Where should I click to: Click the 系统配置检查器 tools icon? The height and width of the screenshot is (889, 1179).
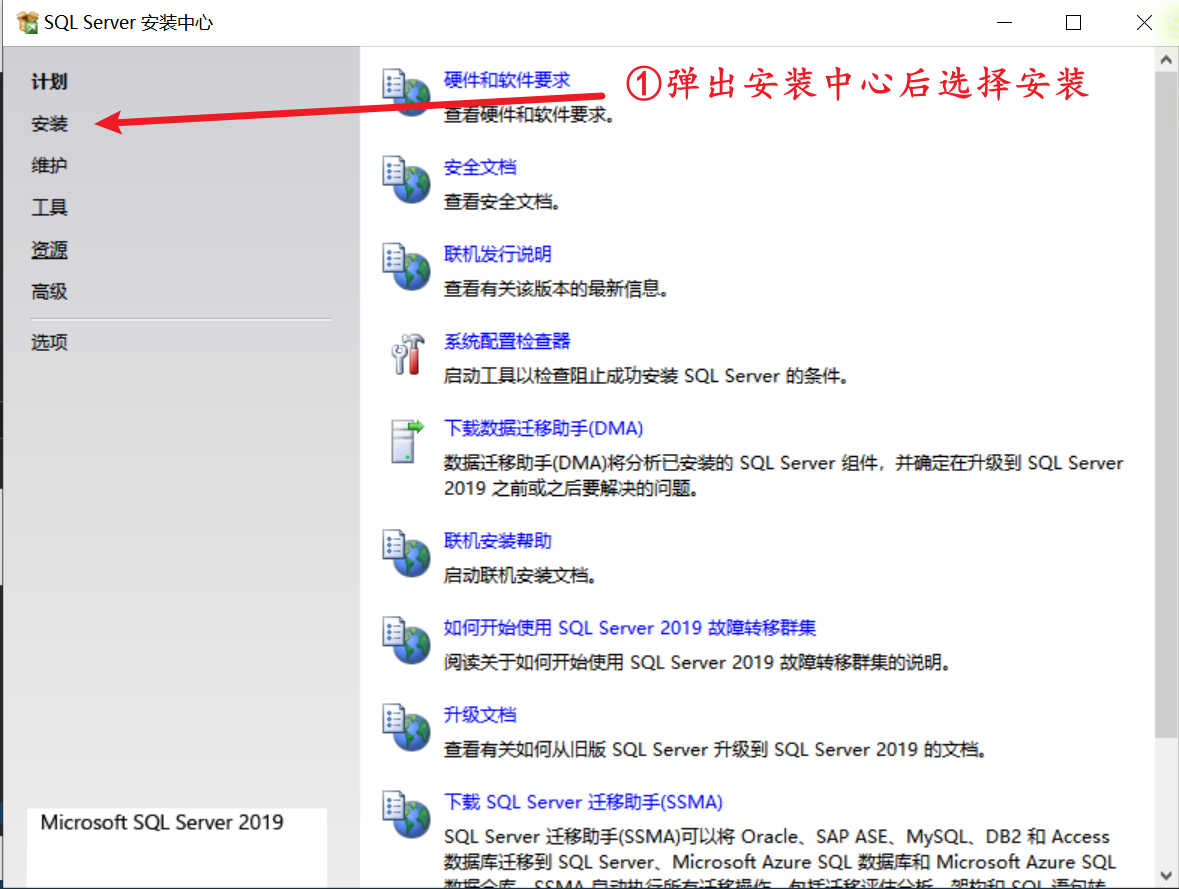[405, 354]
